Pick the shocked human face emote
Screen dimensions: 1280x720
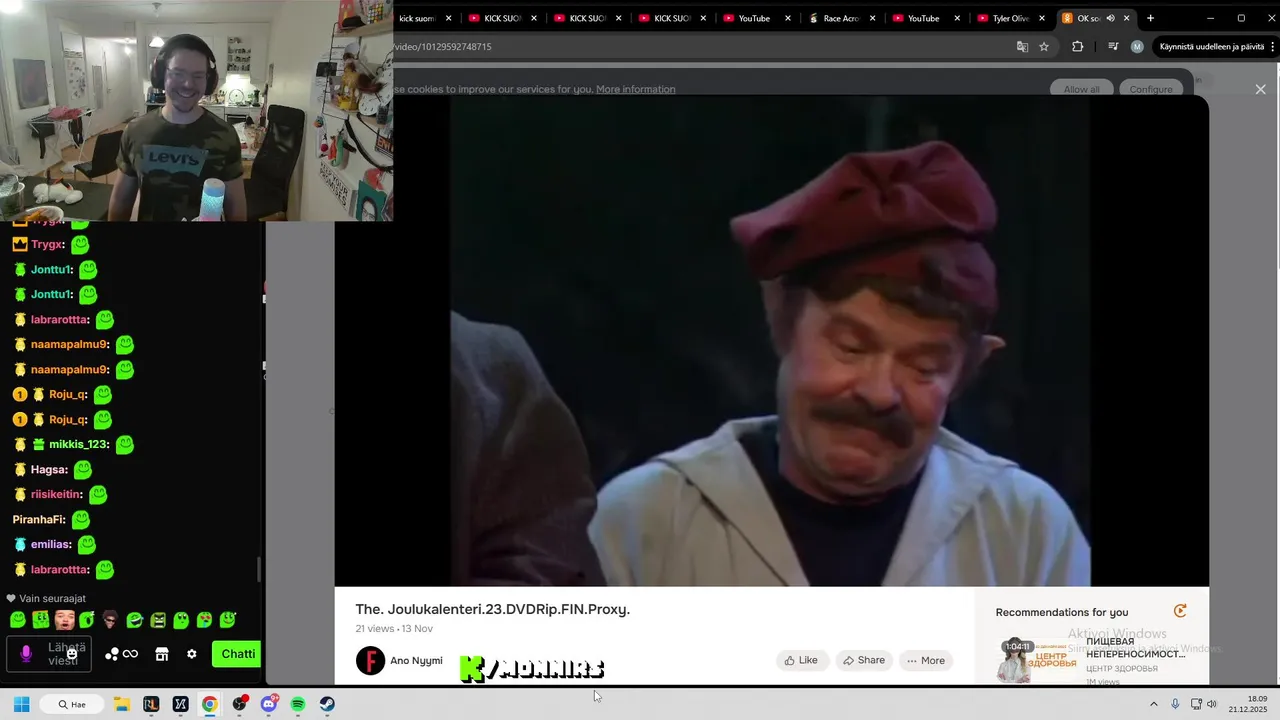(x=64, y=620)
